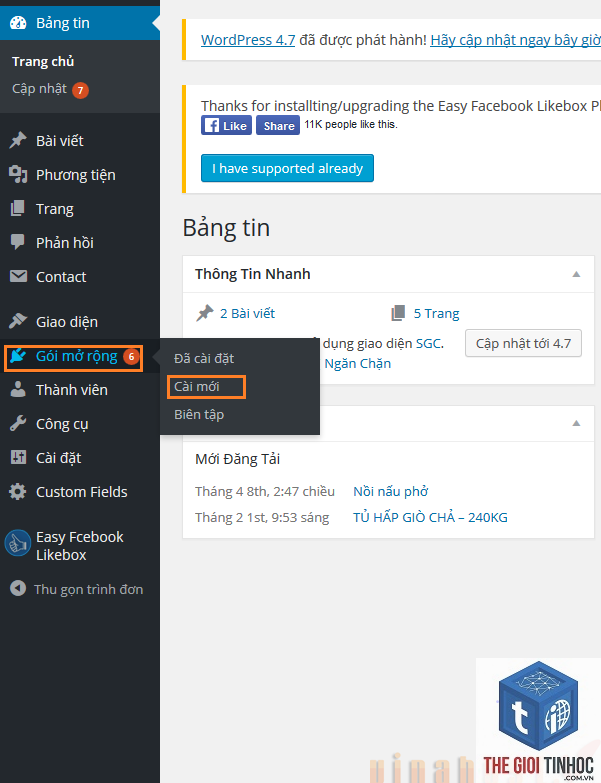This screenshot has width=601, height=783.
Task: Click the Ngăn Chặn link
Action: point(357,364)
